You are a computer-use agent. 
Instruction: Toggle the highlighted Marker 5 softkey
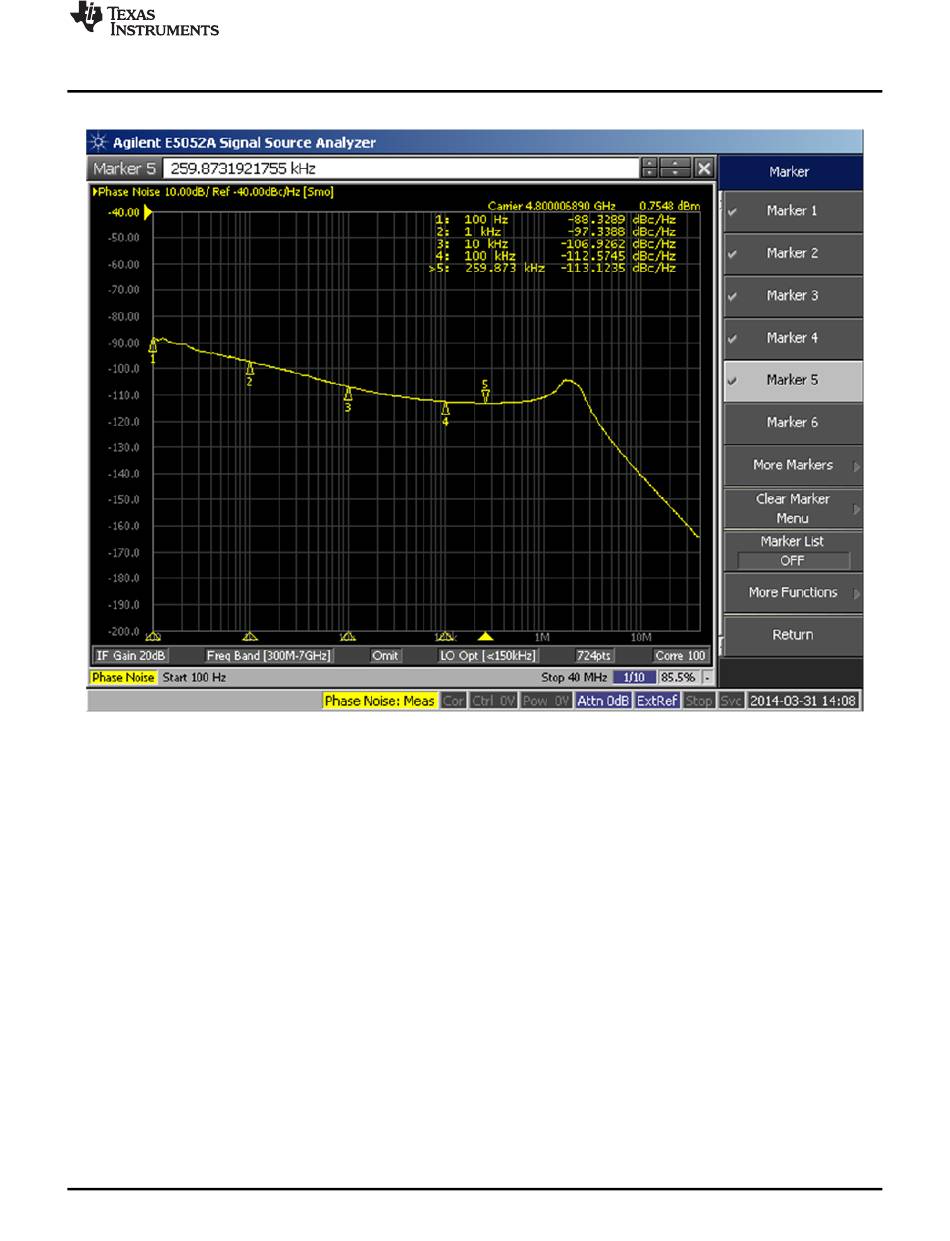click(792, 380)
